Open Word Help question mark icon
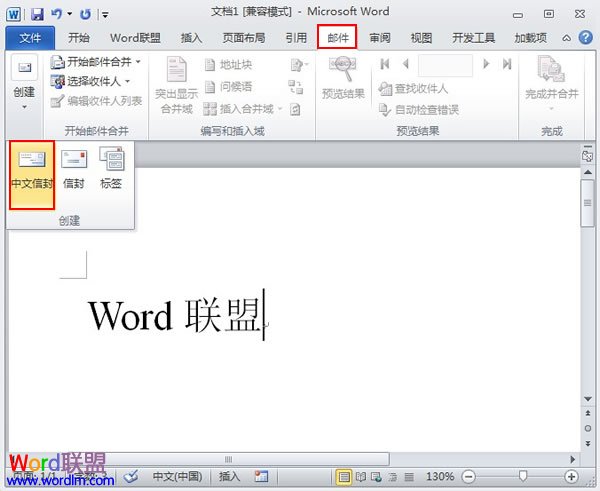Image resolution: width=600 pixels, height=491 pixels. coord(585,38)
